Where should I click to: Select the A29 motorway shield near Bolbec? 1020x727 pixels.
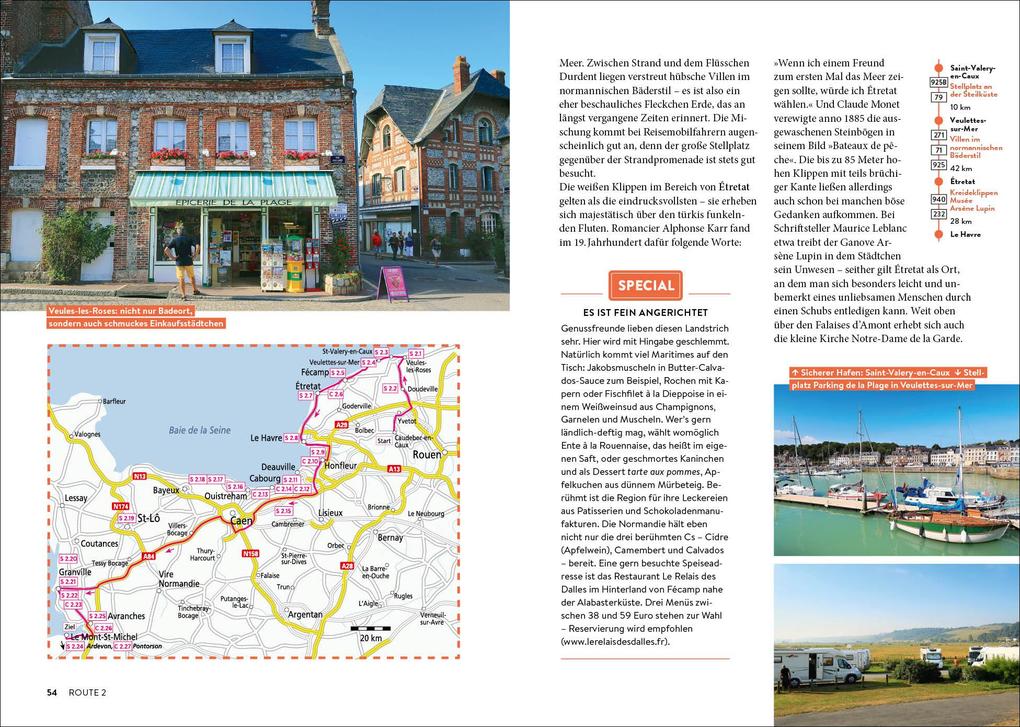tap(342, 425)
